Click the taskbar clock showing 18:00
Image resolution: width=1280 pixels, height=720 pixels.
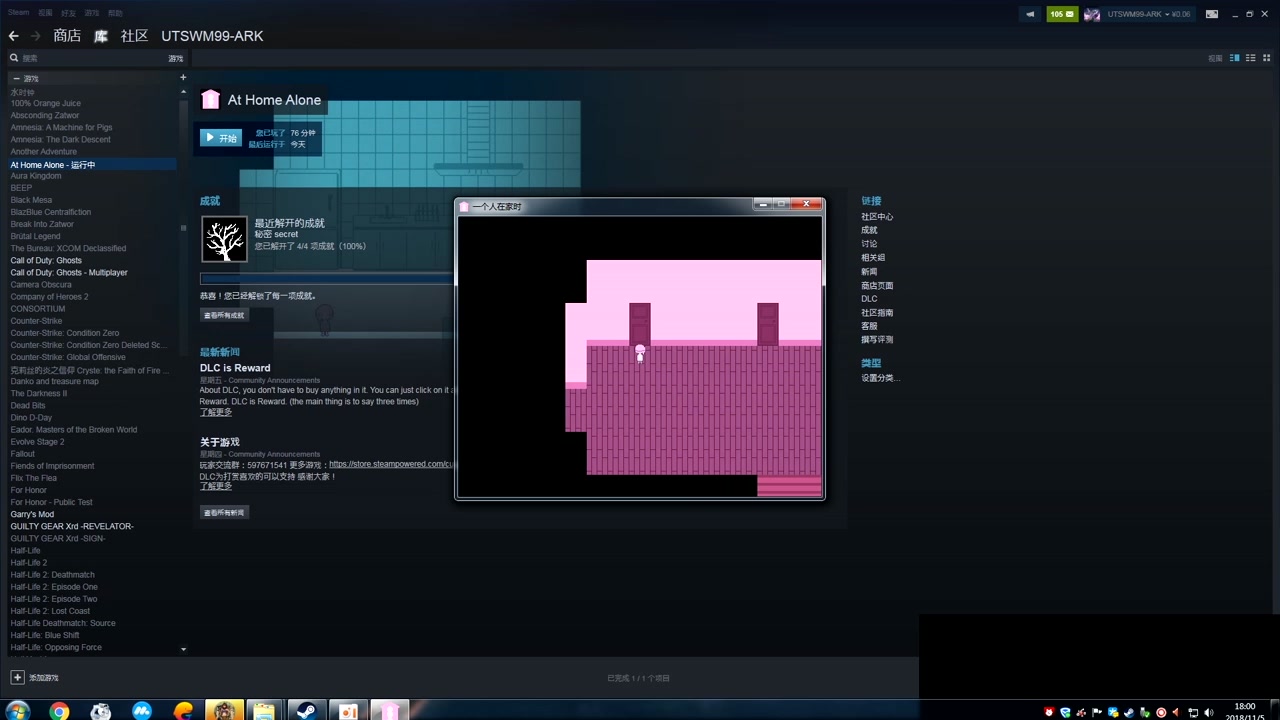pyautogui.click(x=1245, y=711)
